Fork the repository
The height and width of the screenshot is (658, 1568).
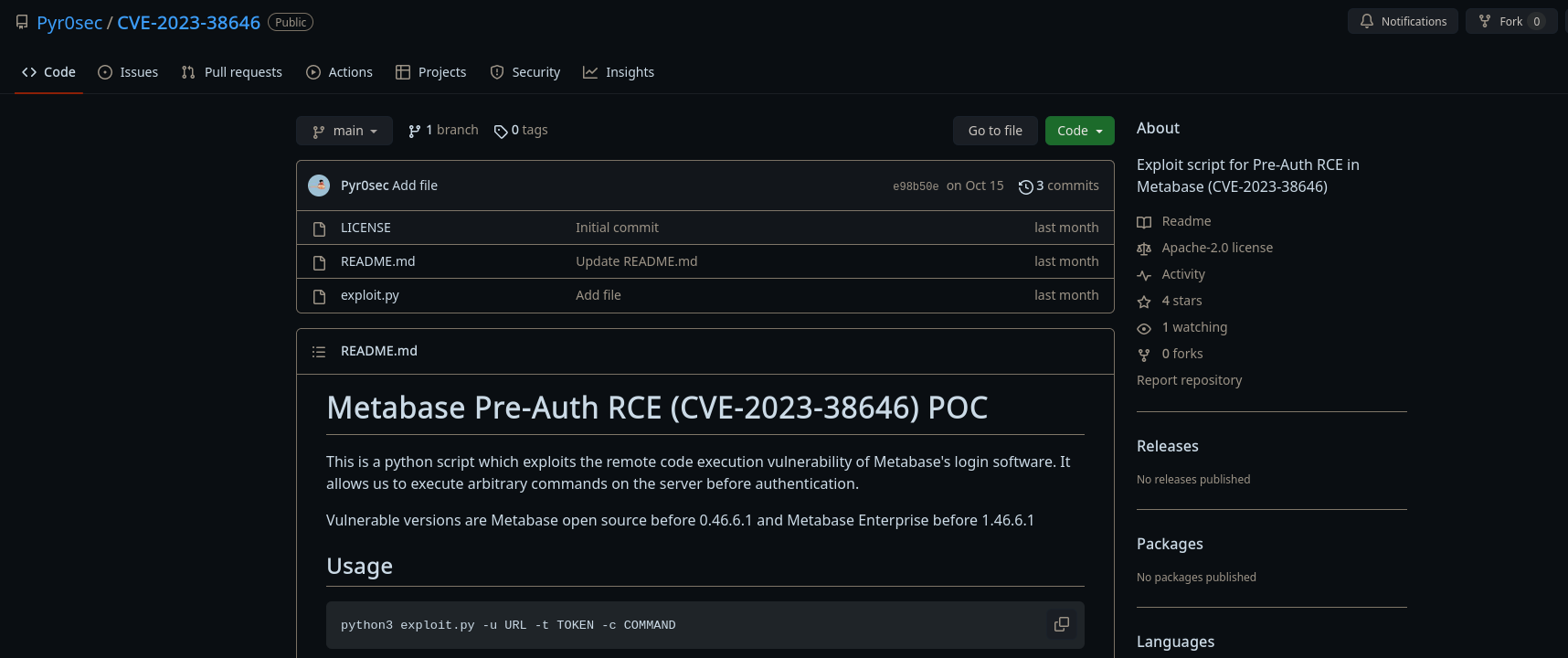pos(1501,21)
